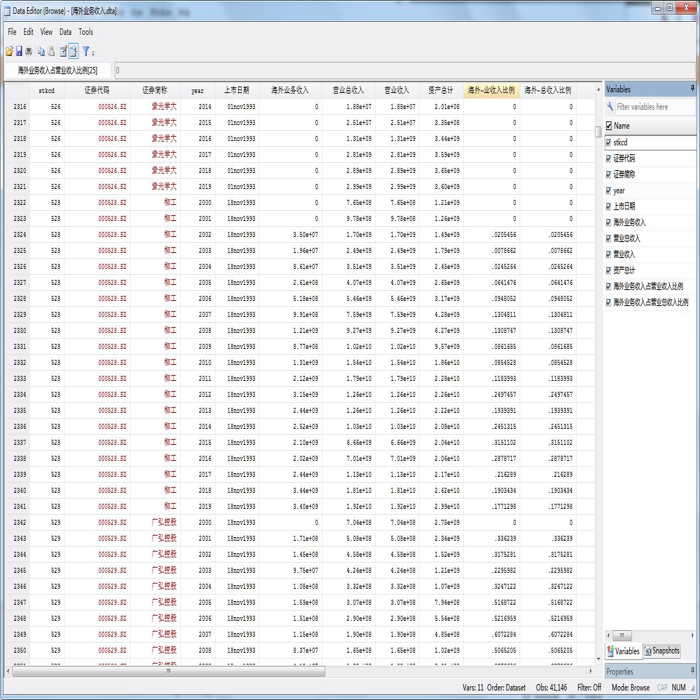
Task: Select row number 2324
Action: point(19,234)
